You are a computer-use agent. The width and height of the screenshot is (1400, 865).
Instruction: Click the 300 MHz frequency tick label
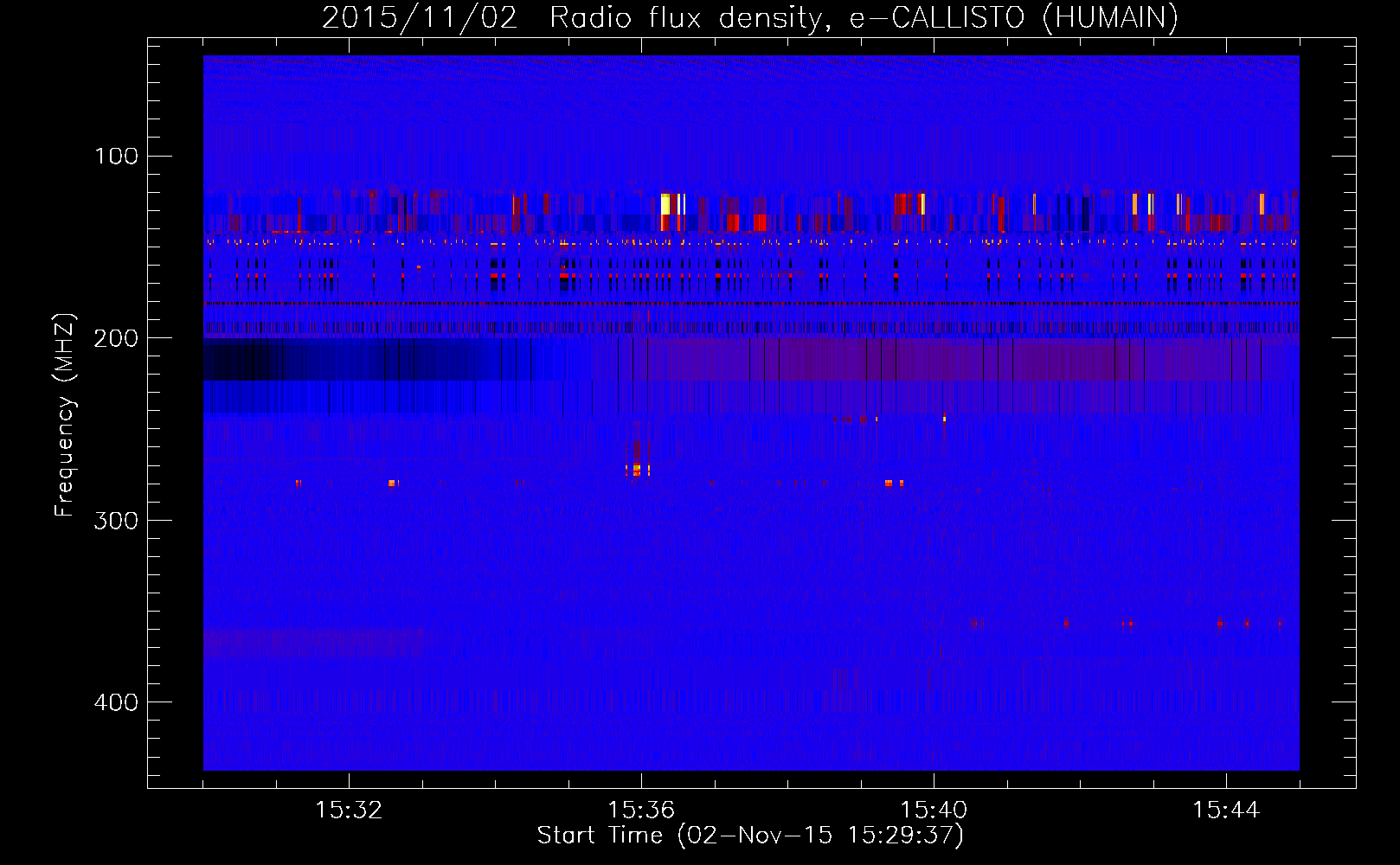pos(117,520)
